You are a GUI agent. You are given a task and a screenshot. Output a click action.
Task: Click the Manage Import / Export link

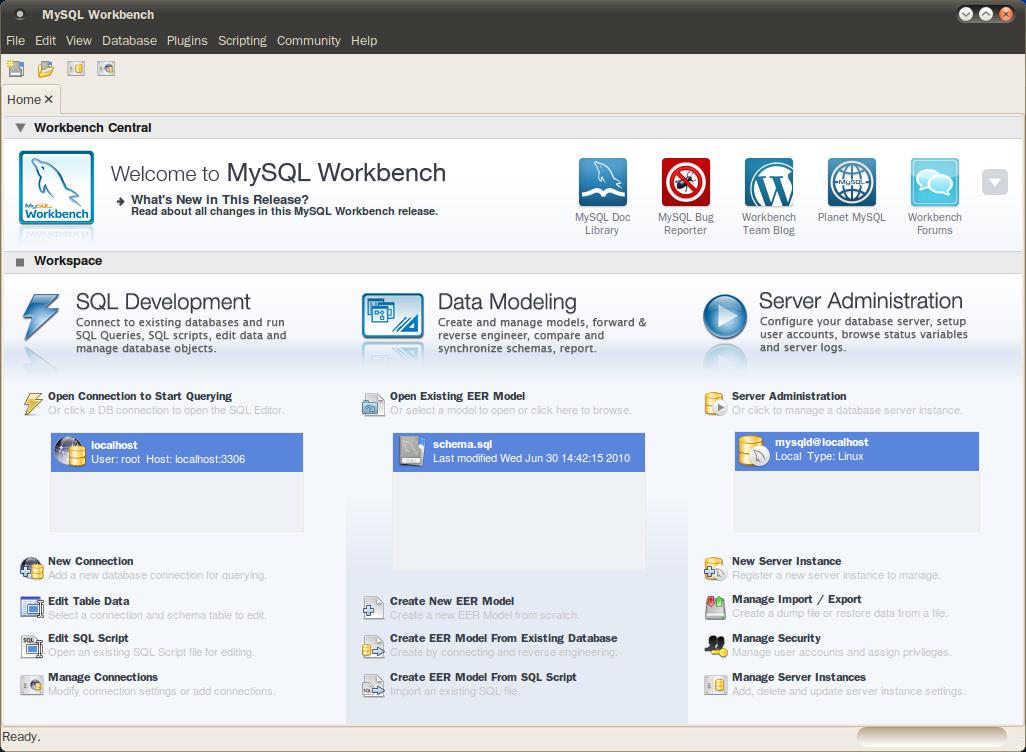coord(796,599)
